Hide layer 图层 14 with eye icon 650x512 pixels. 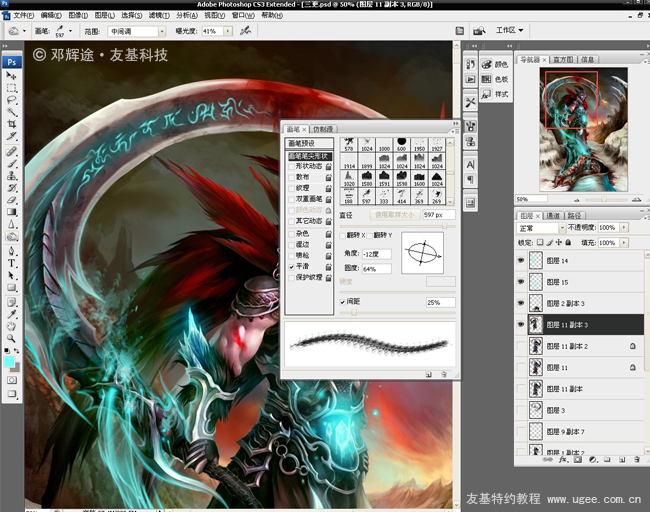tap(521, 260)
